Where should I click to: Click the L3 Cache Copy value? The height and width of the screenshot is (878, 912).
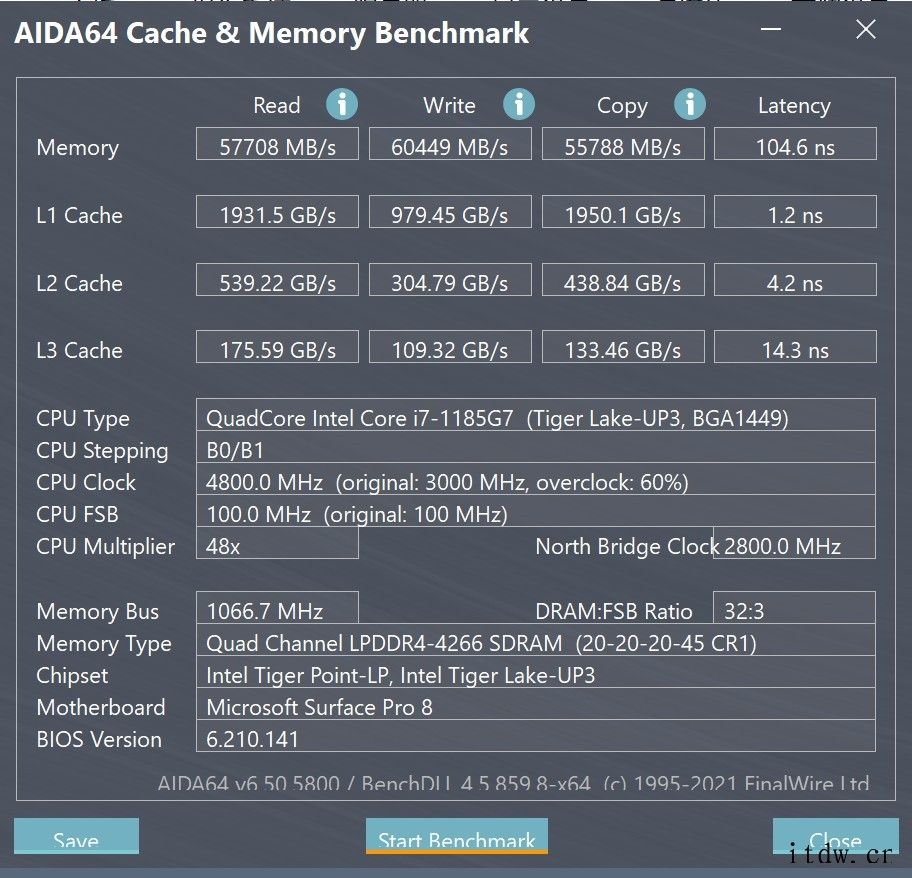(x=622, y=350)
